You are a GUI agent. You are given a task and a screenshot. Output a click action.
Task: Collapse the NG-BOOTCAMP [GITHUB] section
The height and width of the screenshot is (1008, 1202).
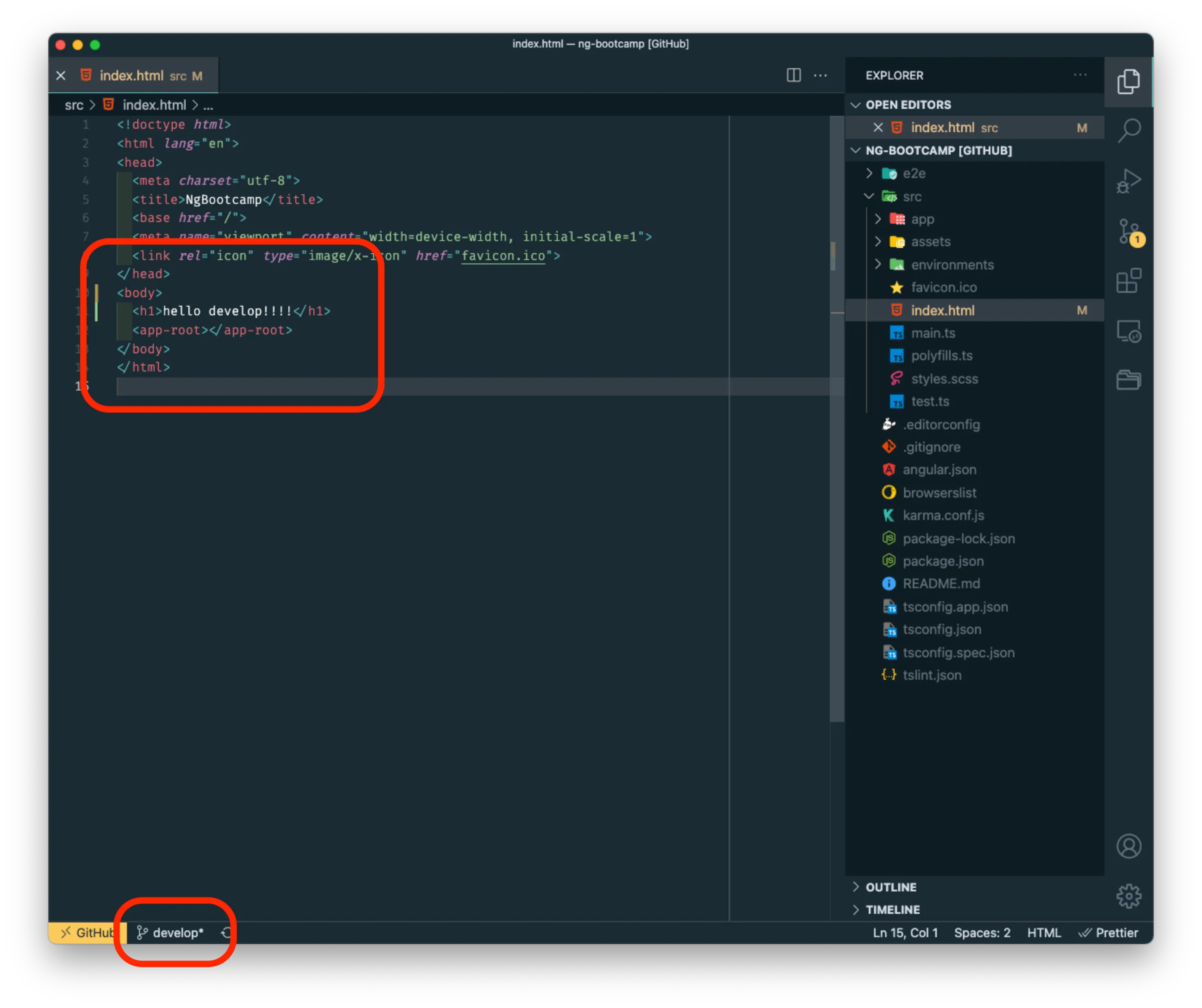(974, 151)
